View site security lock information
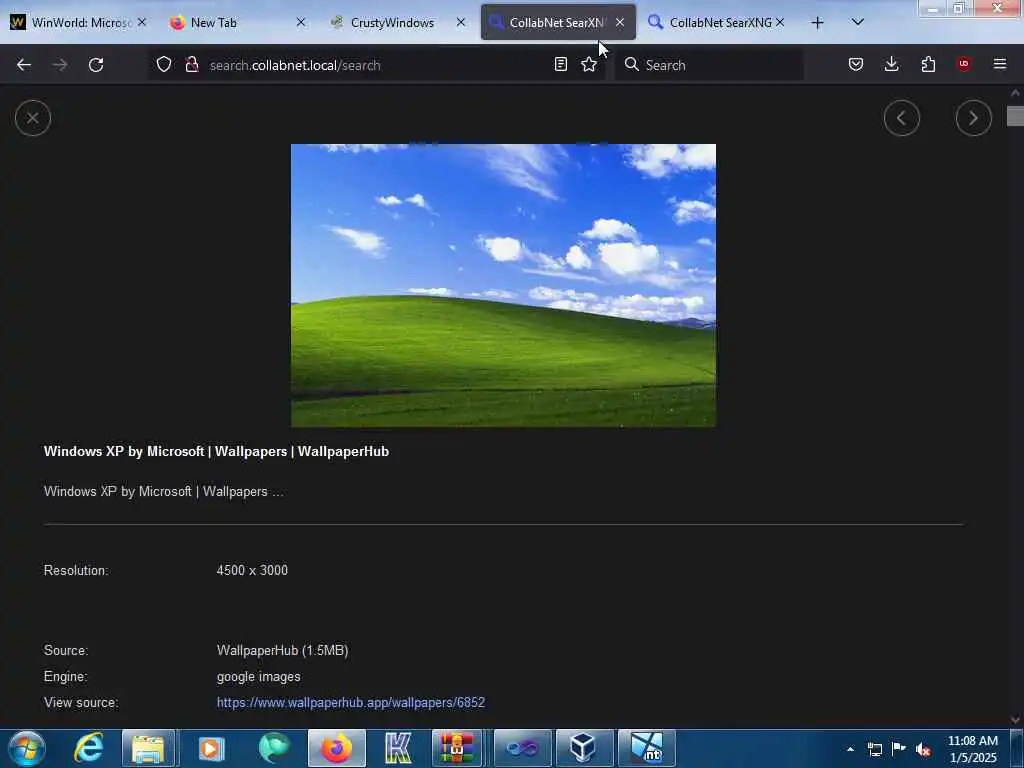The width and height of the screenshot is (1024, 768). 192,65
